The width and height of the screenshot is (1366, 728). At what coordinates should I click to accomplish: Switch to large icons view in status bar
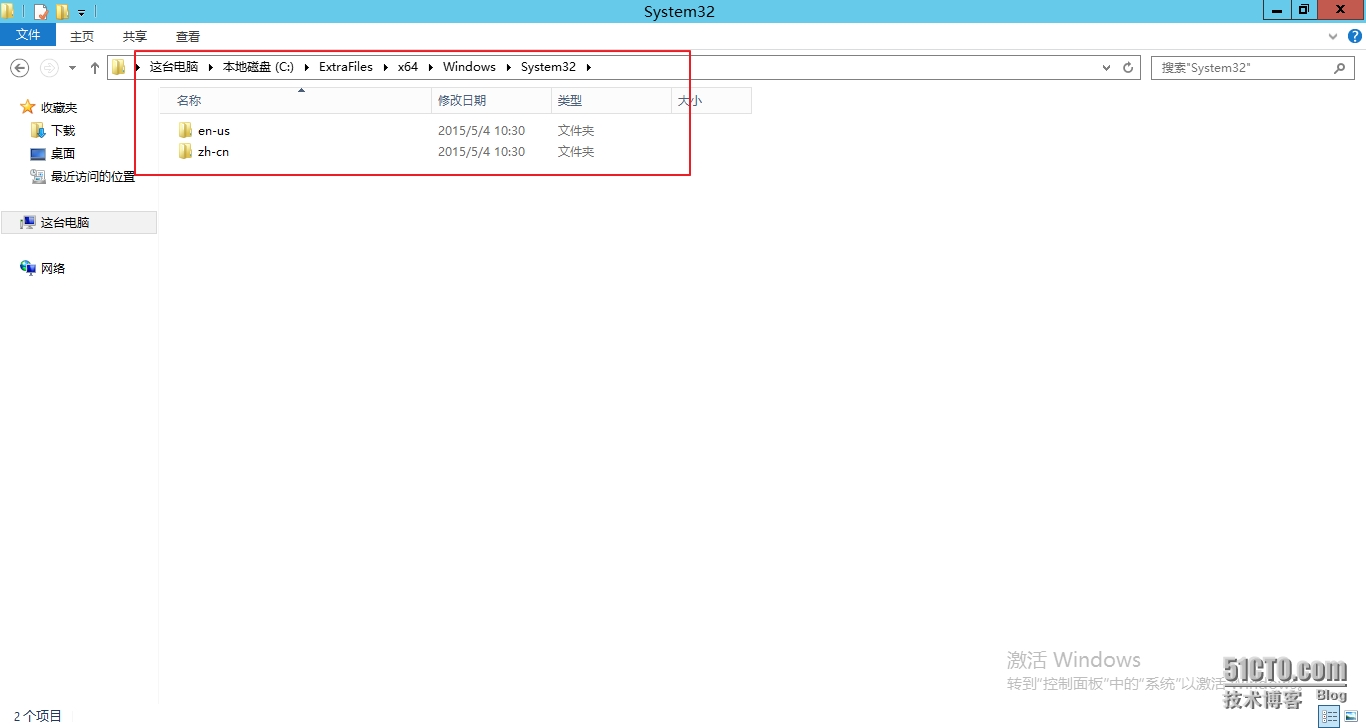pyautogui.click(x=1351, y=716)
